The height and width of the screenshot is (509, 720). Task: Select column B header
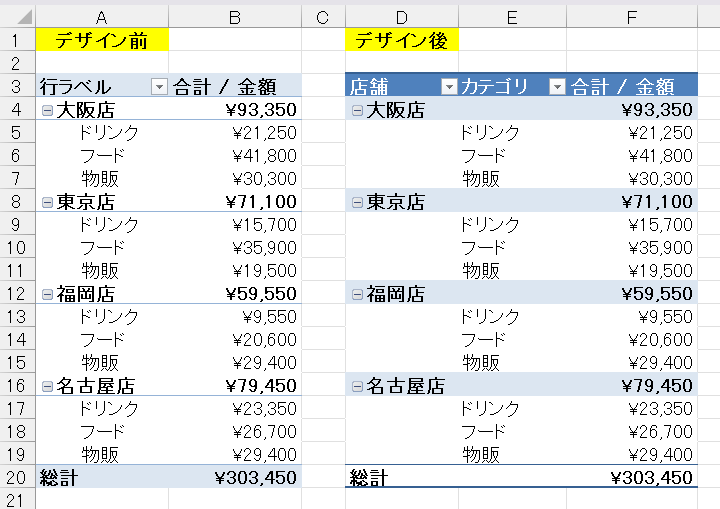[x=235, y=17]
